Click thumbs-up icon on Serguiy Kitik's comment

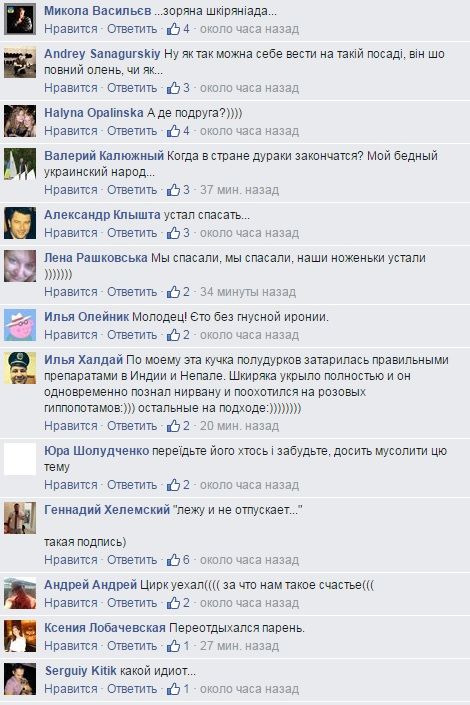tap(173, 689)
